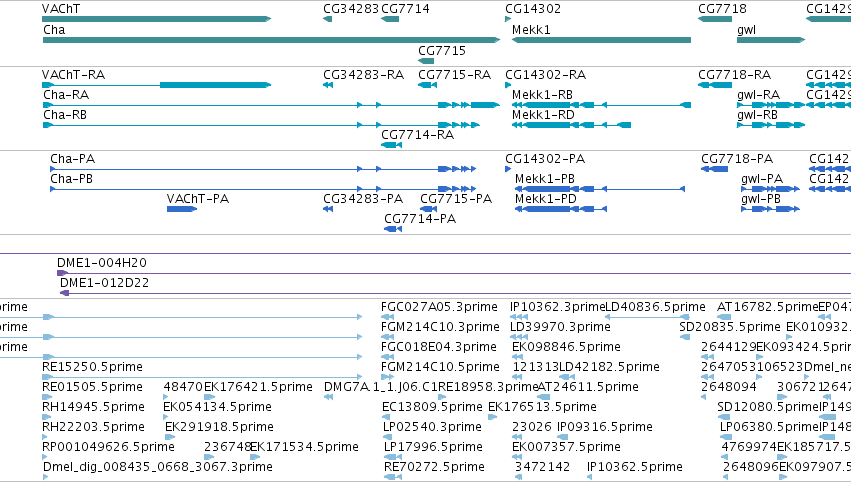
Task: Select the LP02540.3prime EST label
Action: point(432,427)
